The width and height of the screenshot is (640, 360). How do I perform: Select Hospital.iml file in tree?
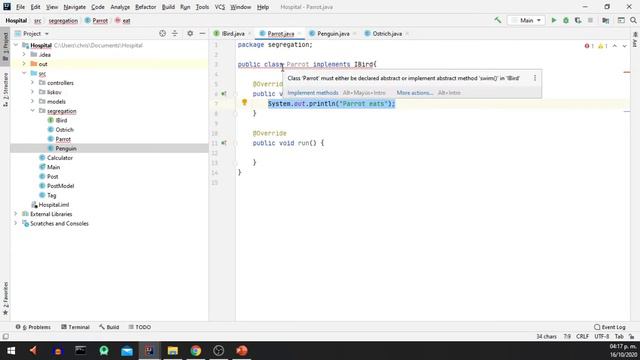(53, 205)
